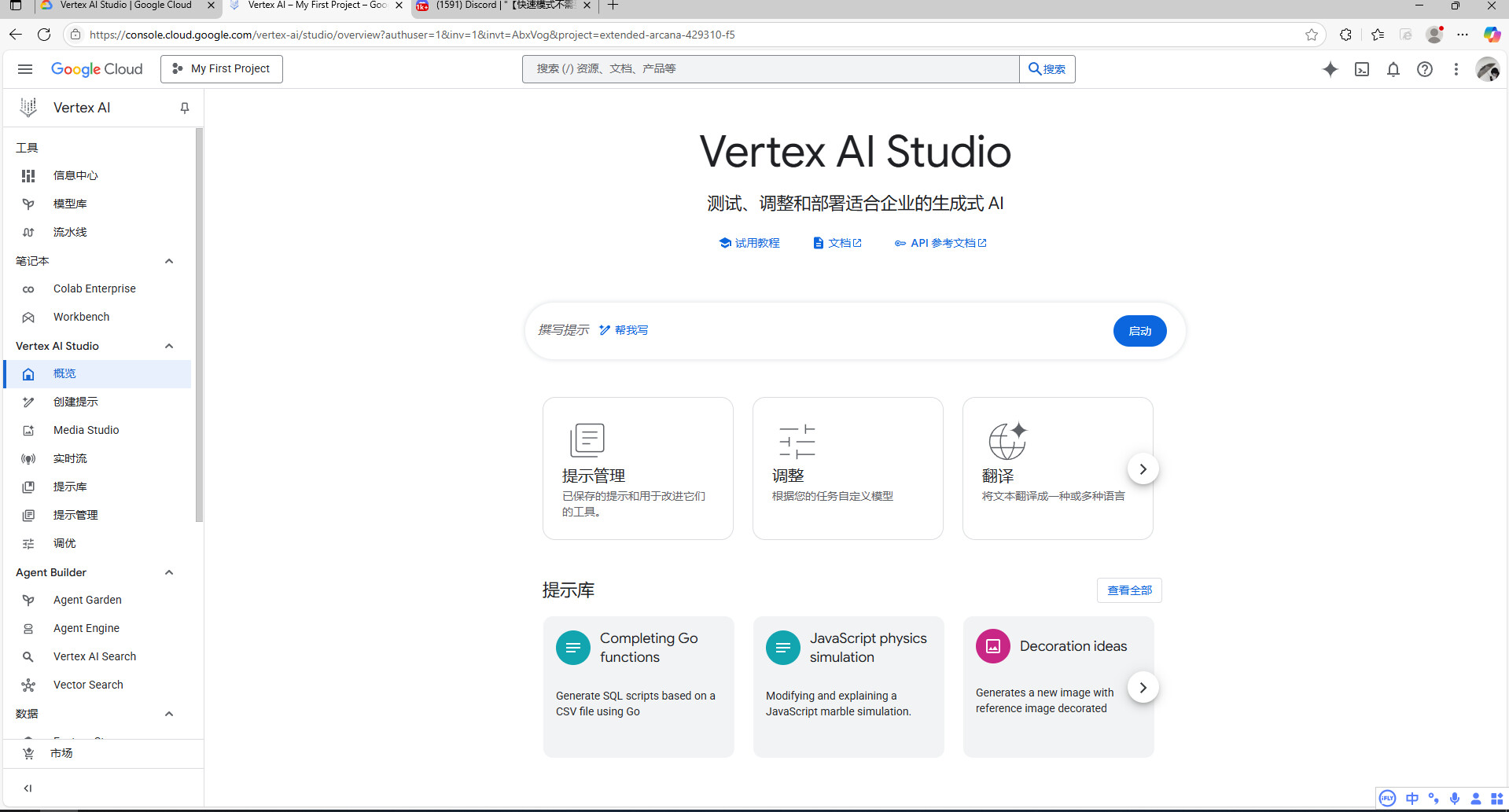Click the resource search input field
Image resolution: width=1509 pixels, height=812 pixels.
tap(771, 69)
